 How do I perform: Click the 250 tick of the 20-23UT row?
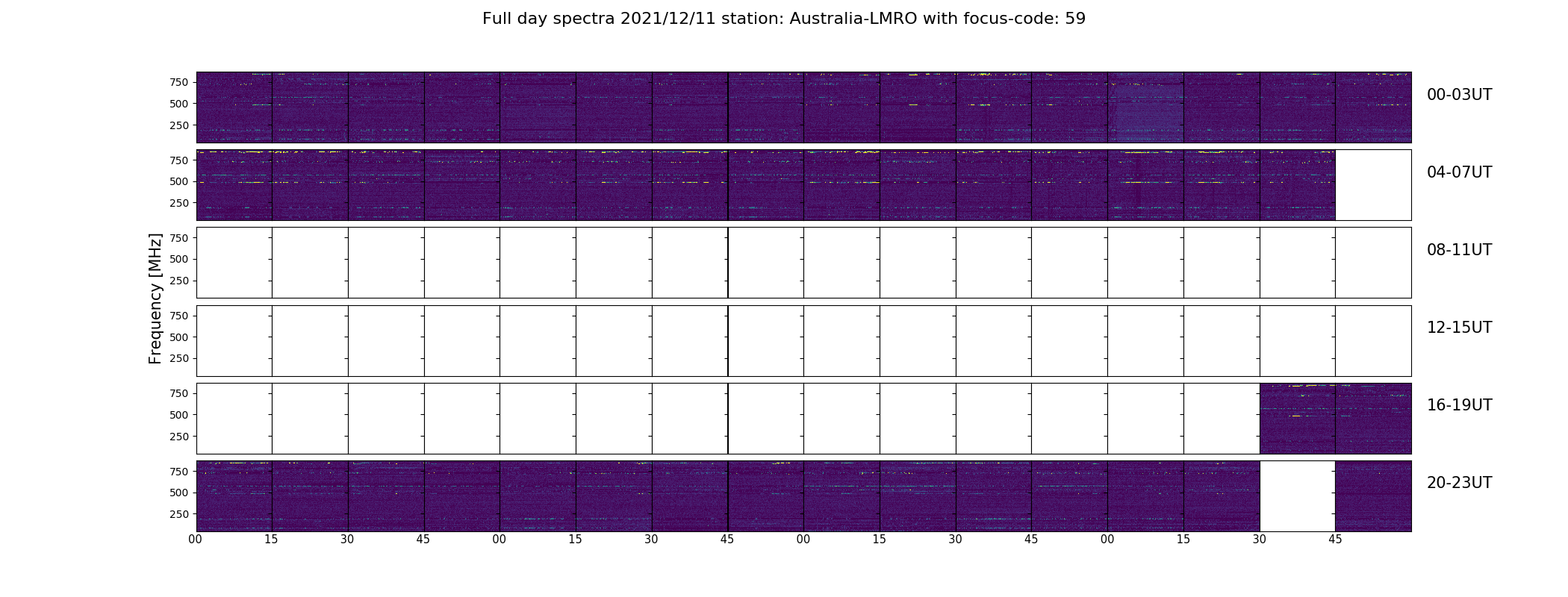[x=179, y=514]
